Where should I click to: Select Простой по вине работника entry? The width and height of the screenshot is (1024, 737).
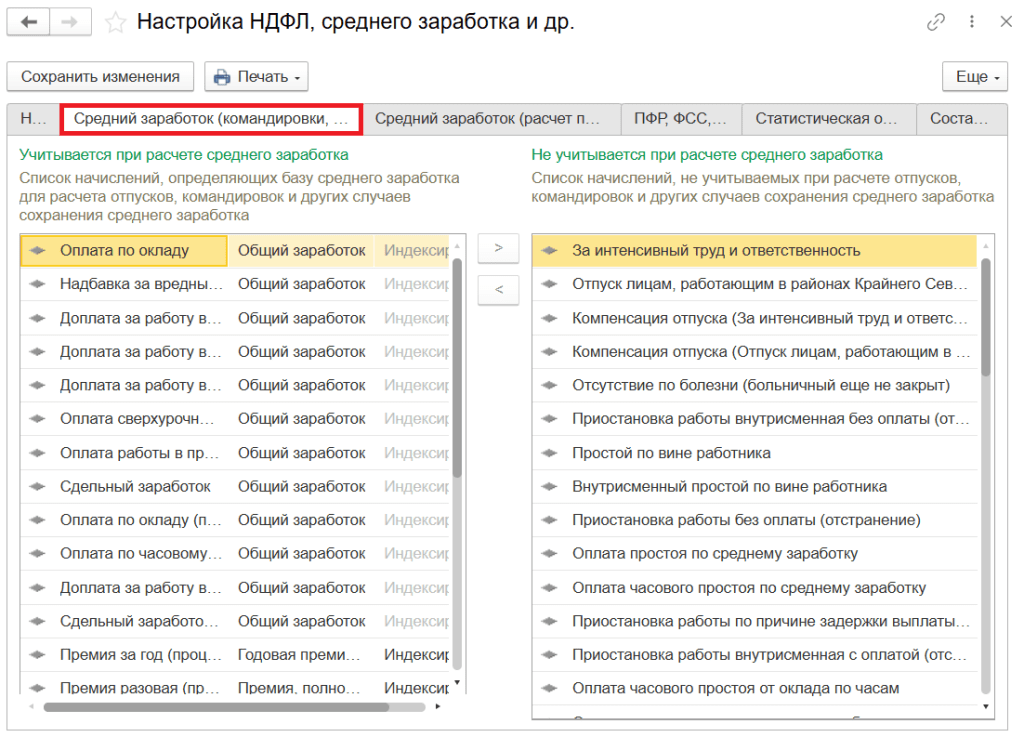671,453
